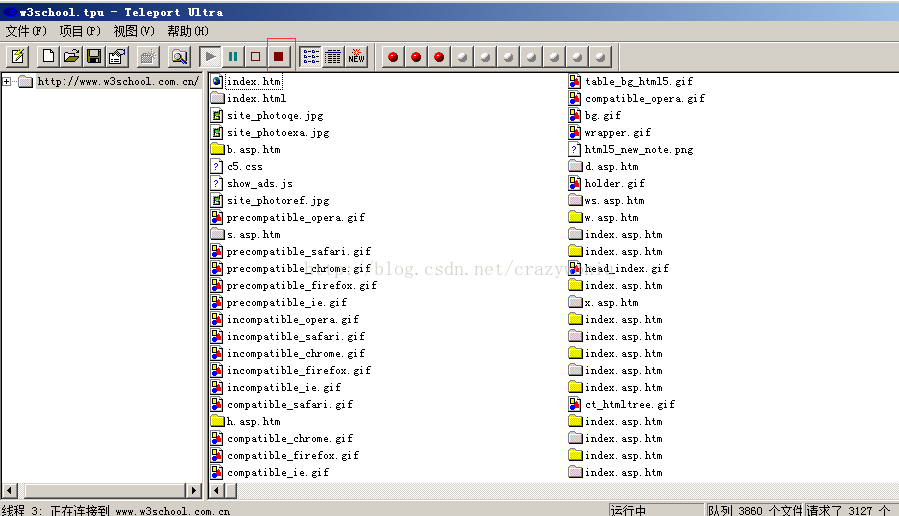Screen dimensions: 899x516
Task: Click left arrow of file list scrollbar
Action: click(217, 490)
